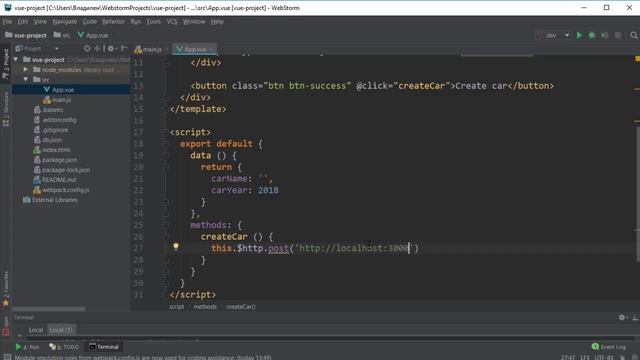Close the App.vue editor tab

pyautogui.click(x=211, y=49)
